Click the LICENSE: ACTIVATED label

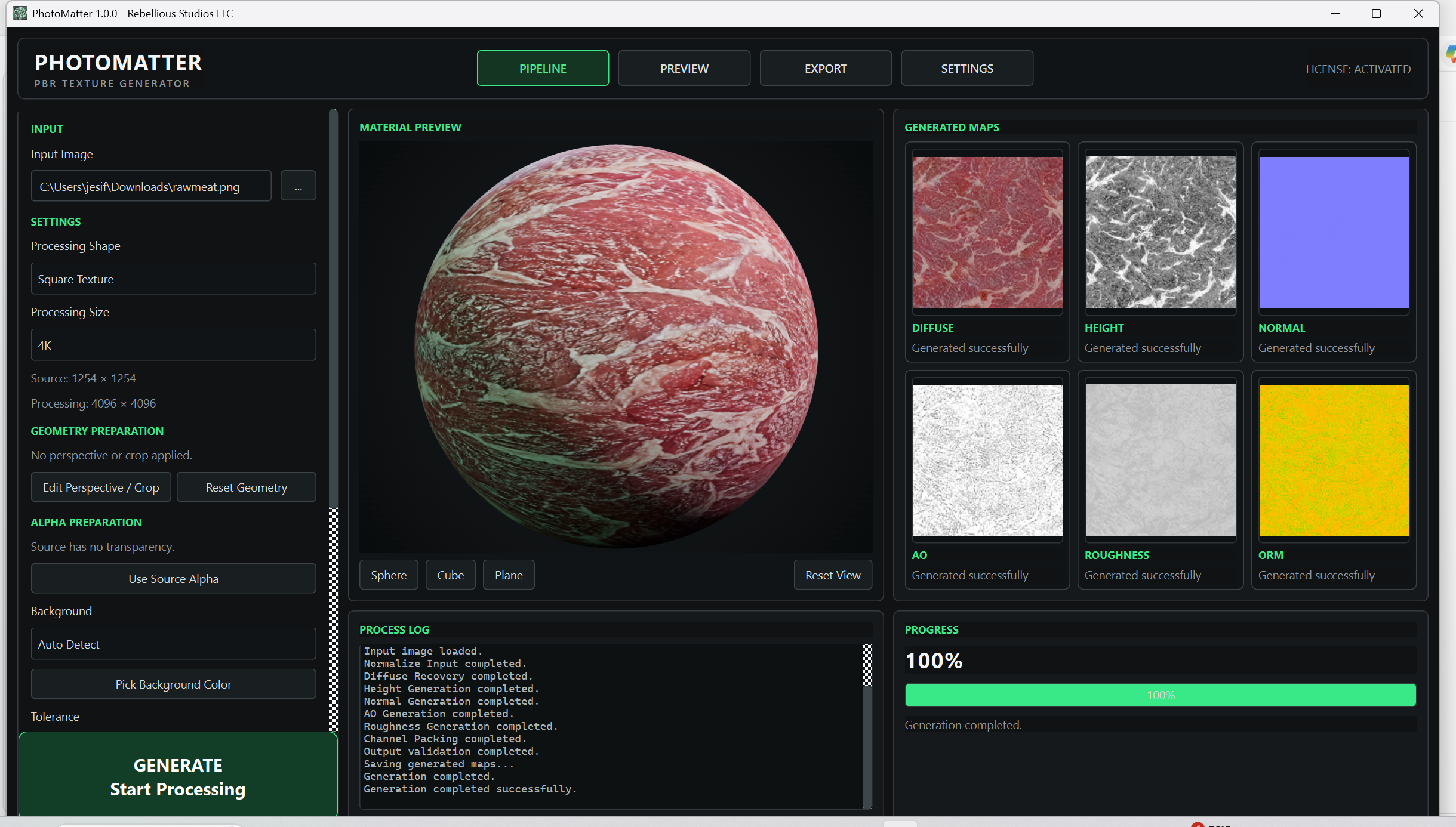1358,69
